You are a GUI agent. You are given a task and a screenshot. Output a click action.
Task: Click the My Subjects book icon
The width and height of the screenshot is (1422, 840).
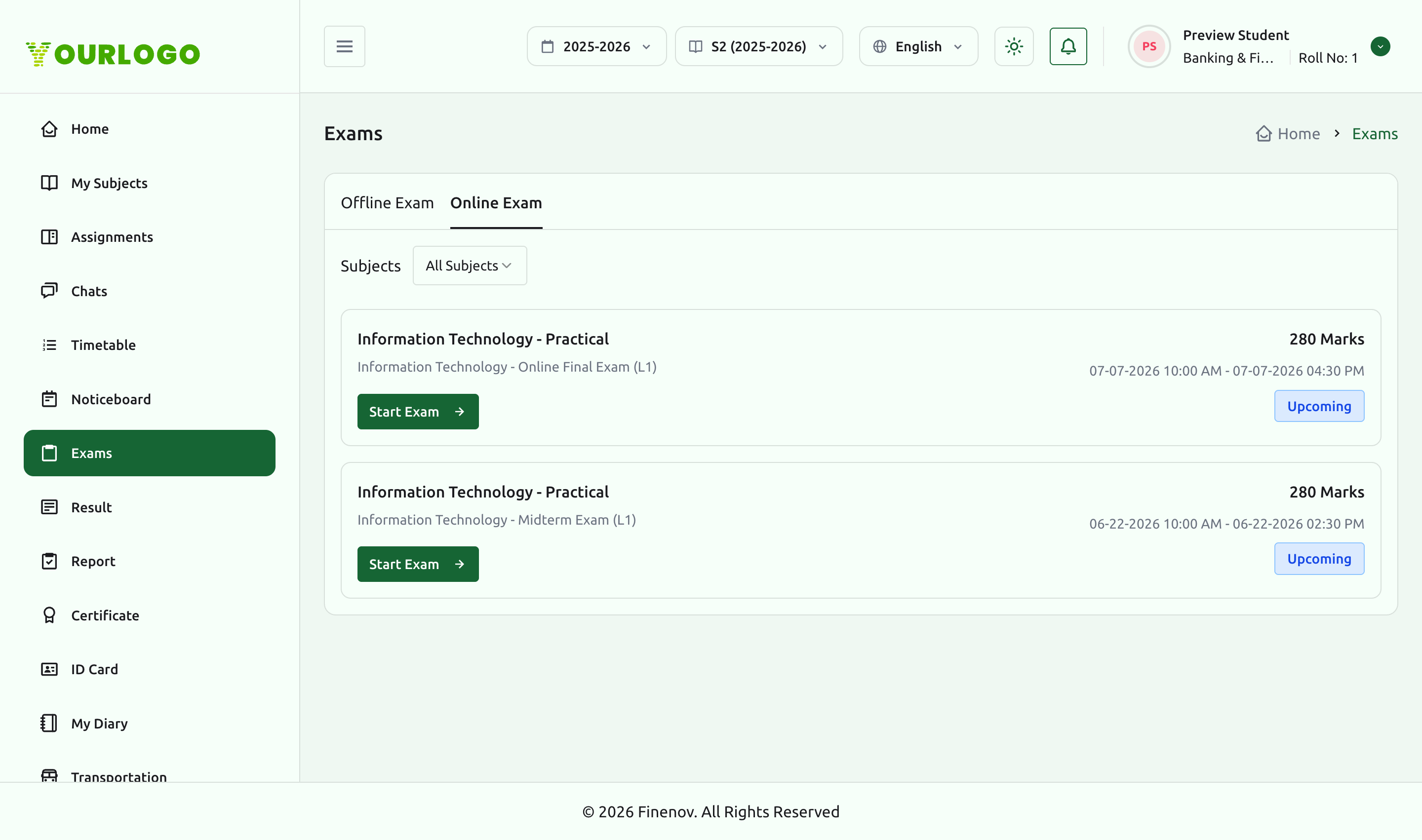pos(49,183)
